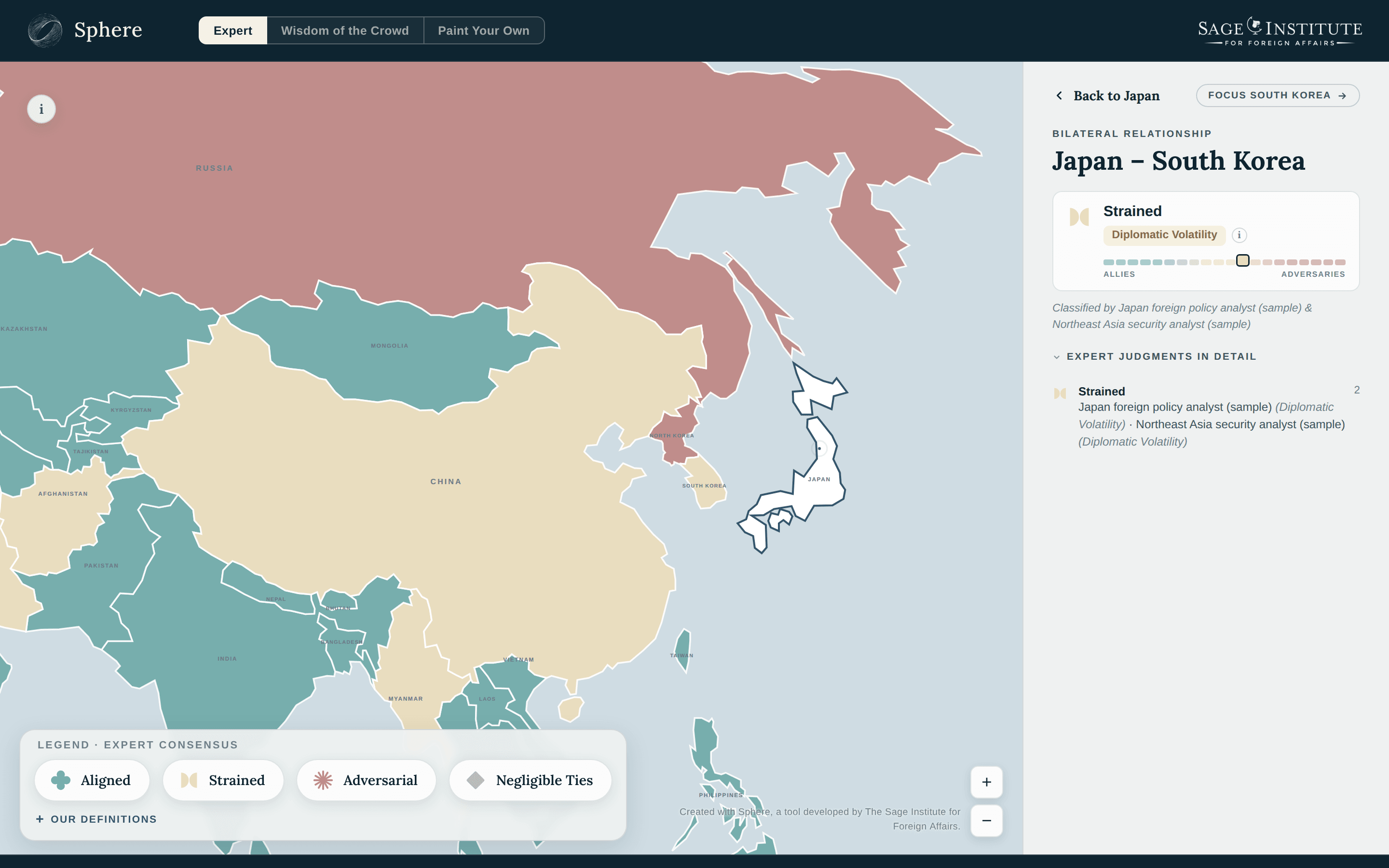Click the Allies–Adversaries scale marker
The image size is (1389, 868).
1243,260
